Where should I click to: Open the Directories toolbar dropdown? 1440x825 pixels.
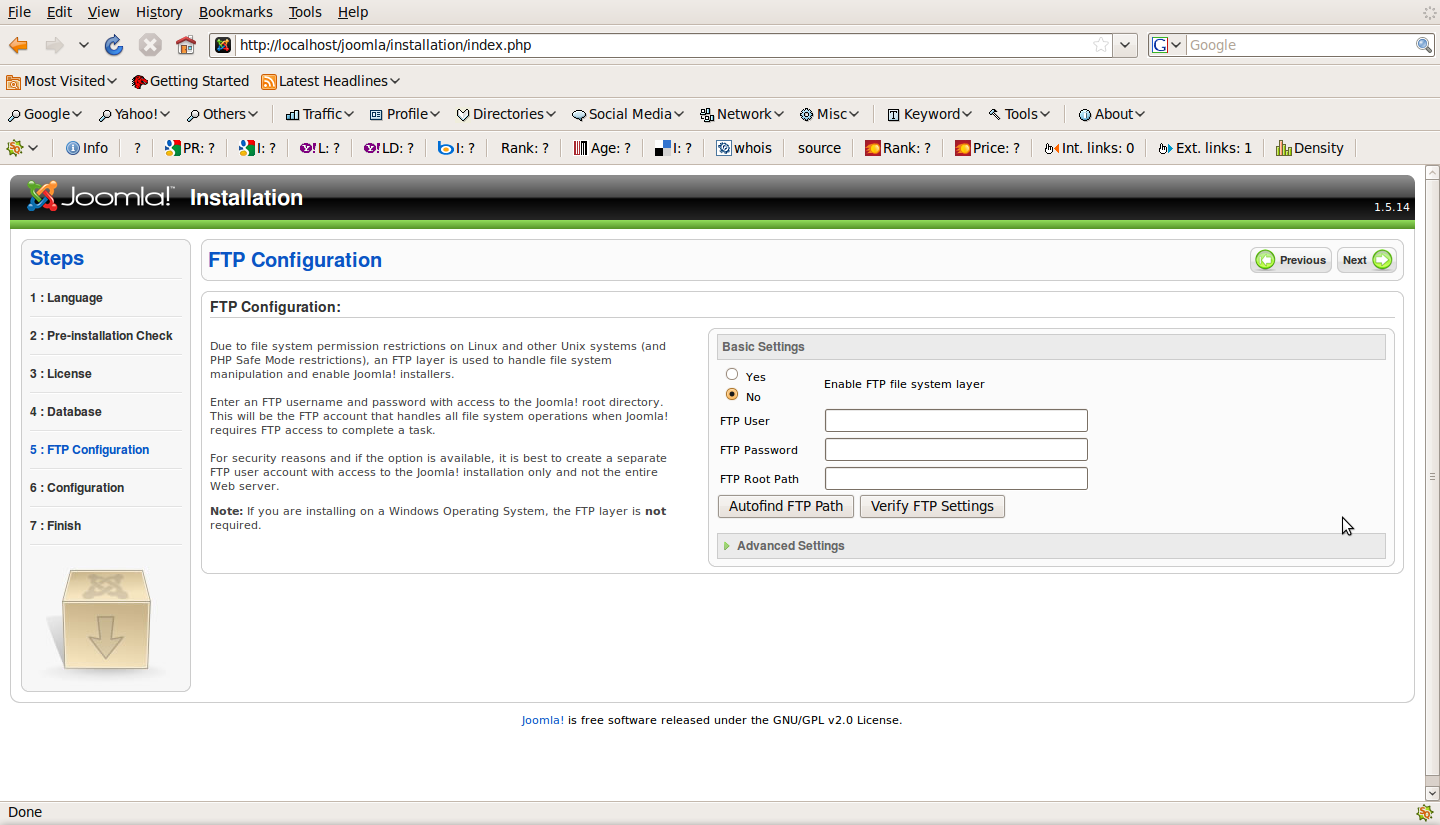[506, 114]
